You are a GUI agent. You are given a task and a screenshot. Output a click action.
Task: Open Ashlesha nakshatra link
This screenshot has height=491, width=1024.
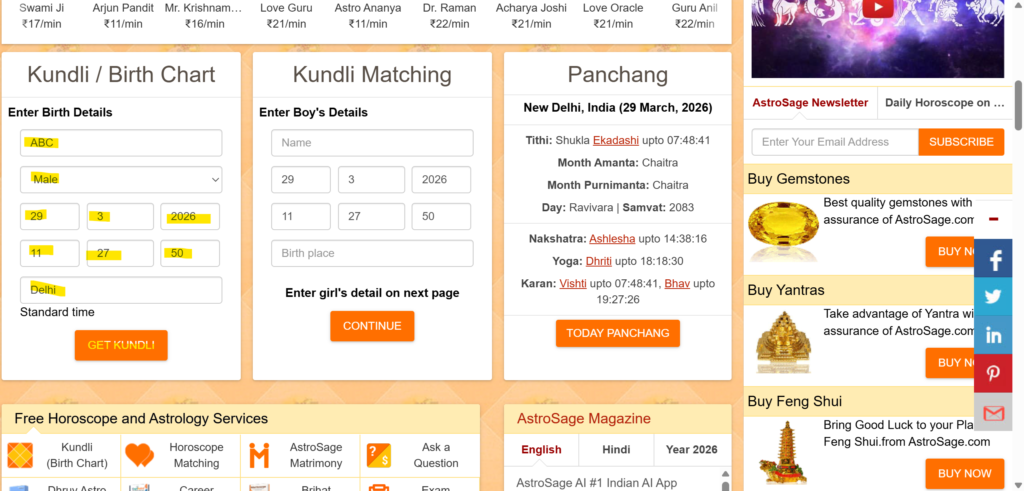pyautogui.click(x=612, y=239)
